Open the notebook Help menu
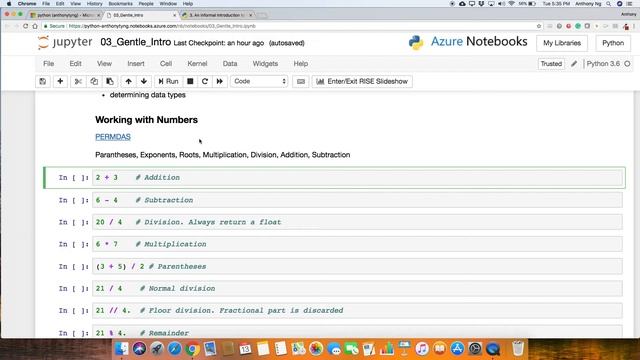The width and height of the screenshot is (640, 360). click(x=301, y=64)
